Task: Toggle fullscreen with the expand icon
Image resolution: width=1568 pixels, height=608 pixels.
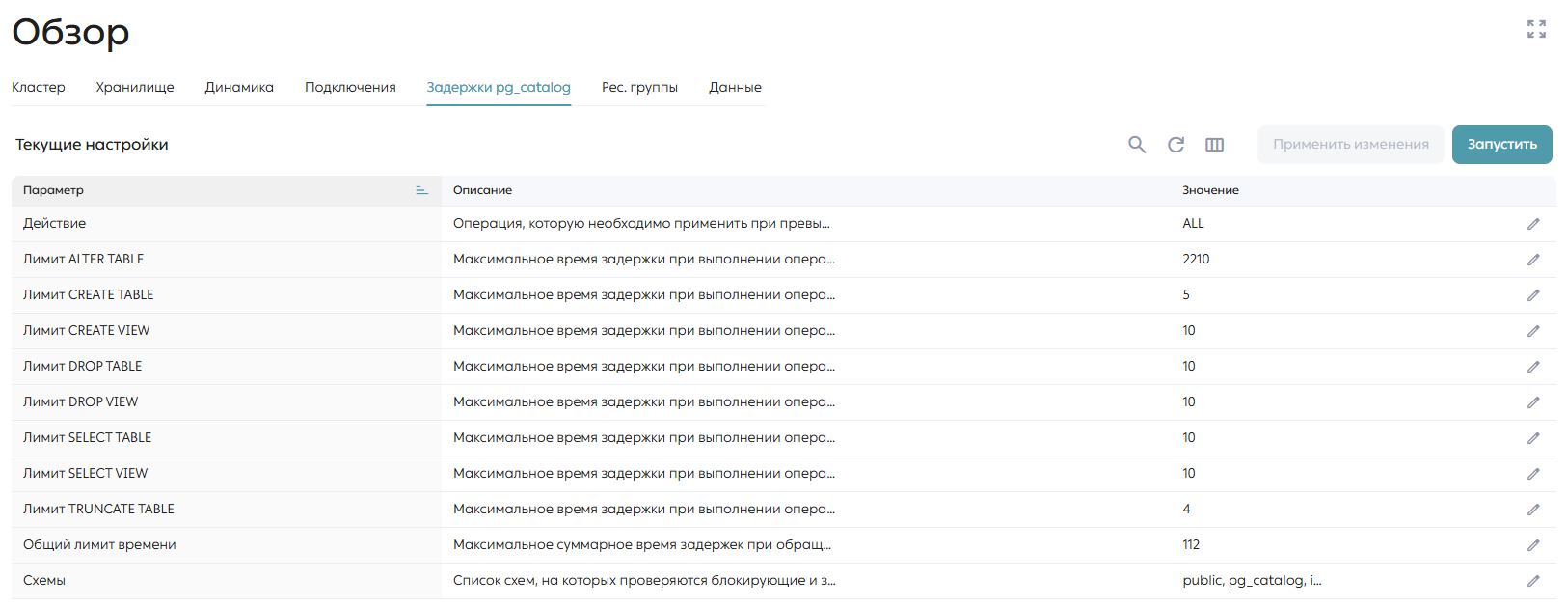Action: click(x=1536, y=29)
